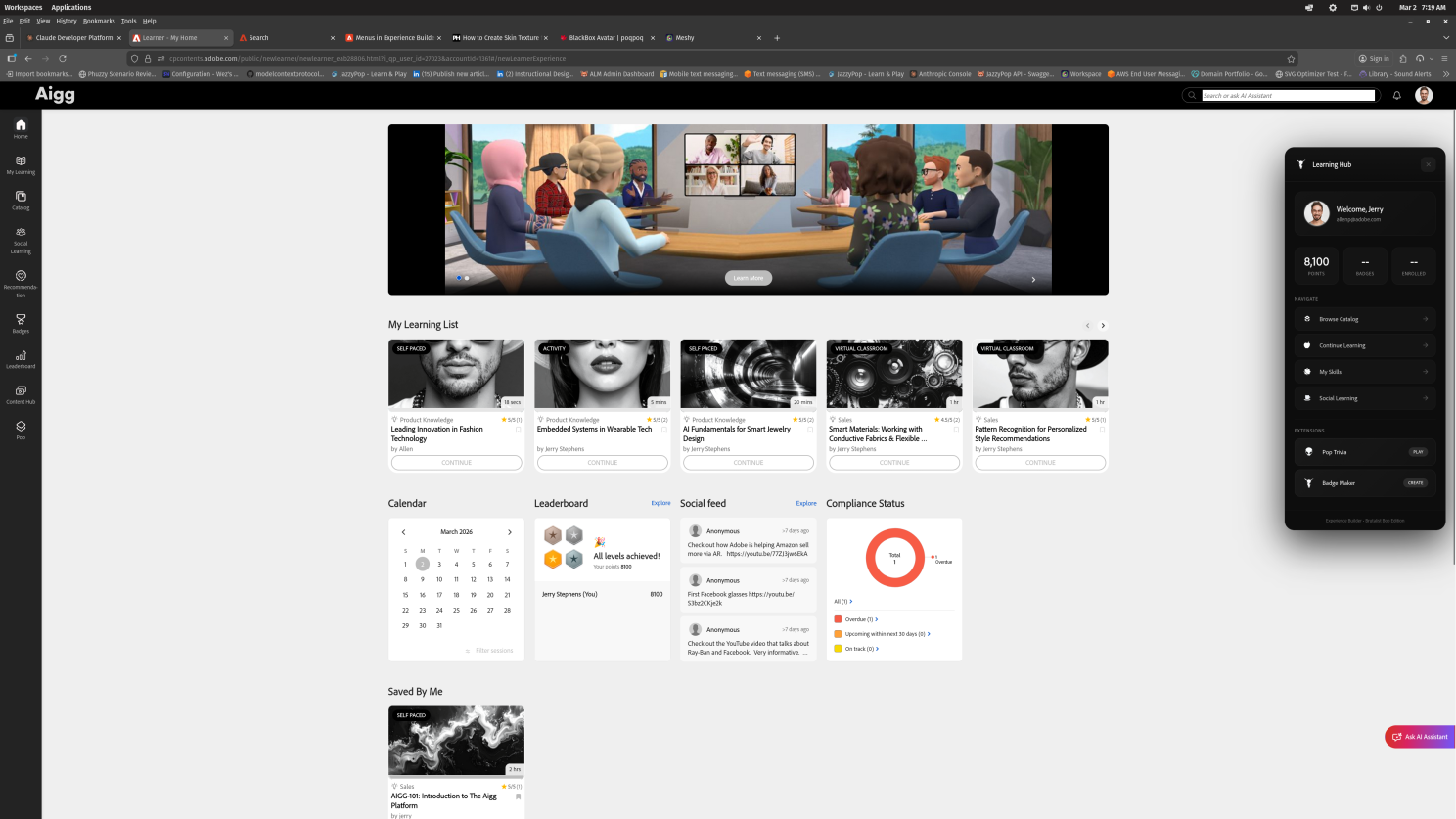Unsave the AIGG-101 course bookmark
The image size is (1456, 819).
tap(518, 796)
